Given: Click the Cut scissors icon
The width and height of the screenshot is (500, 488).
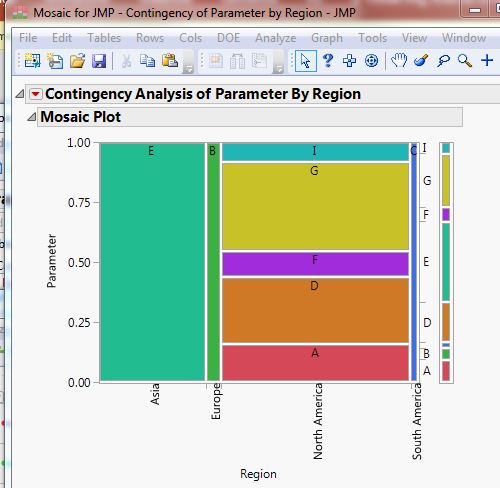Looking at the screenshot, I should click(126, 61).
